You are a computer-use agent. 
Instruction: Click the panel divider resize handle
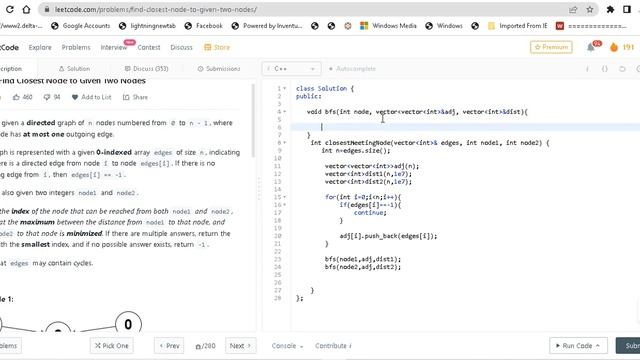[x=259, y=189]
